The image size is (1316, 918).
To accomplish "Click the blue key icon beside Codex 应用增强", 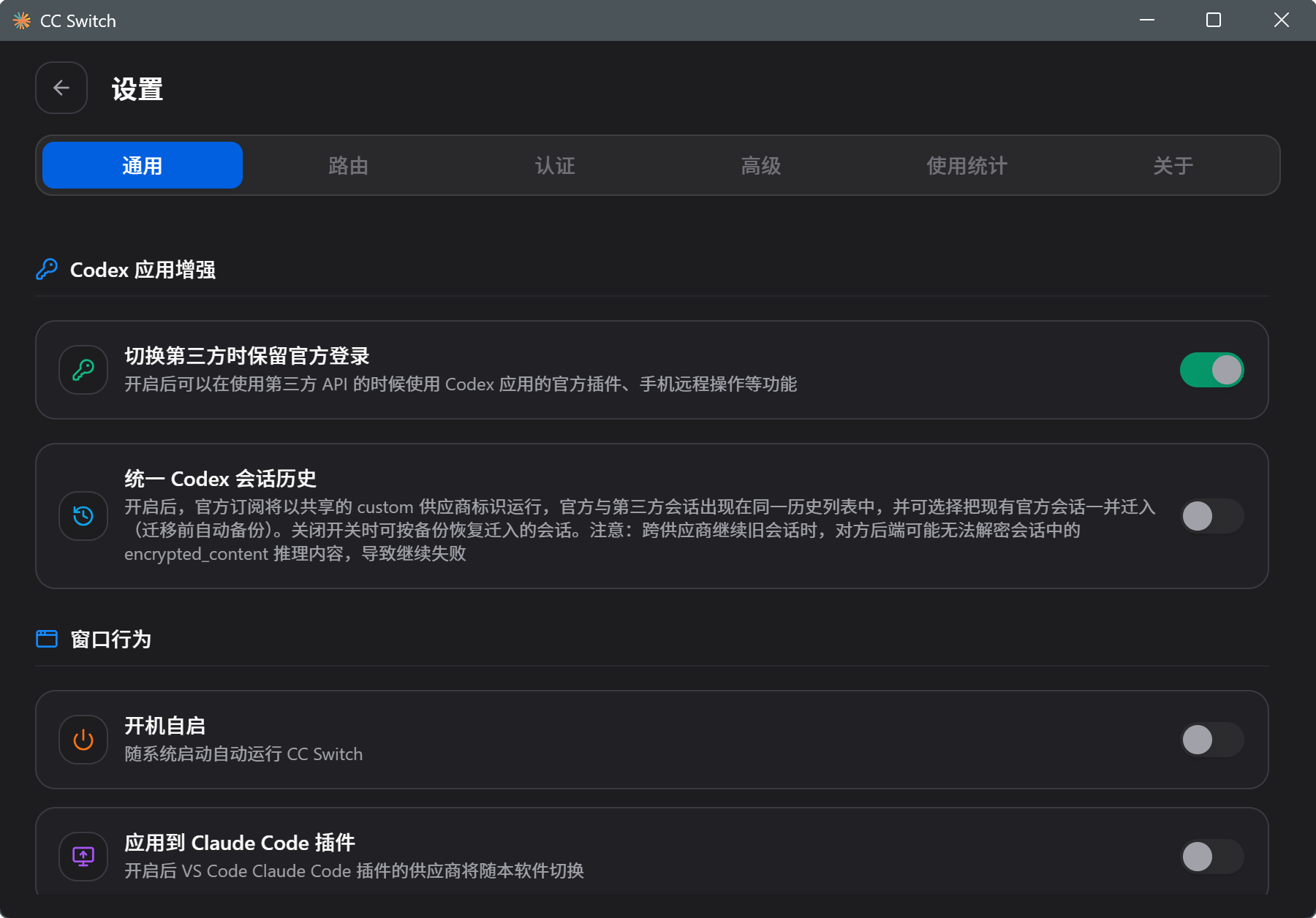I will (47, 269).
